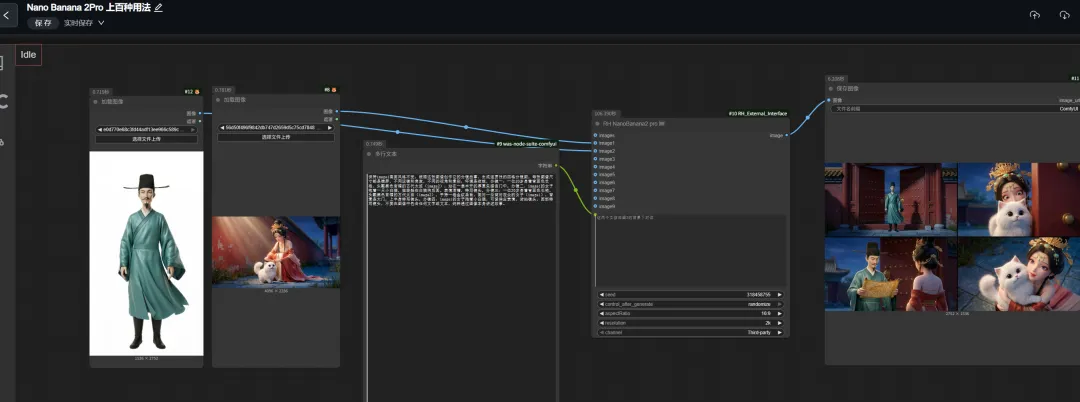The height and width of the screenshot is (402, 1080).
Task: Click #10 RH_External_Interface badge
Action: point(758,114)
